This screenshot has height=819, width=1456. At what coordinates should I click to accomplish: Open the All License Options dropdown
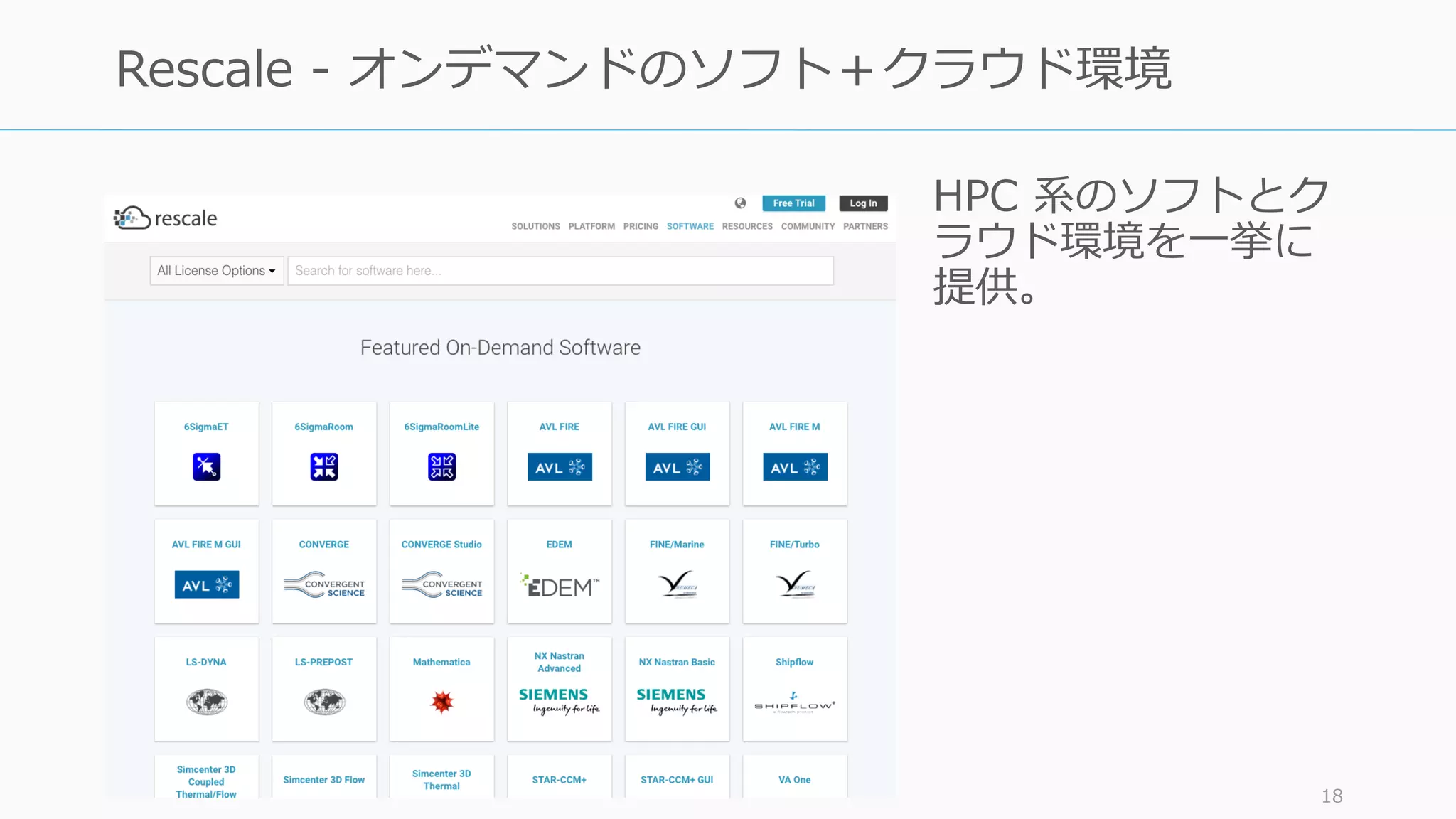click(216, 271)
